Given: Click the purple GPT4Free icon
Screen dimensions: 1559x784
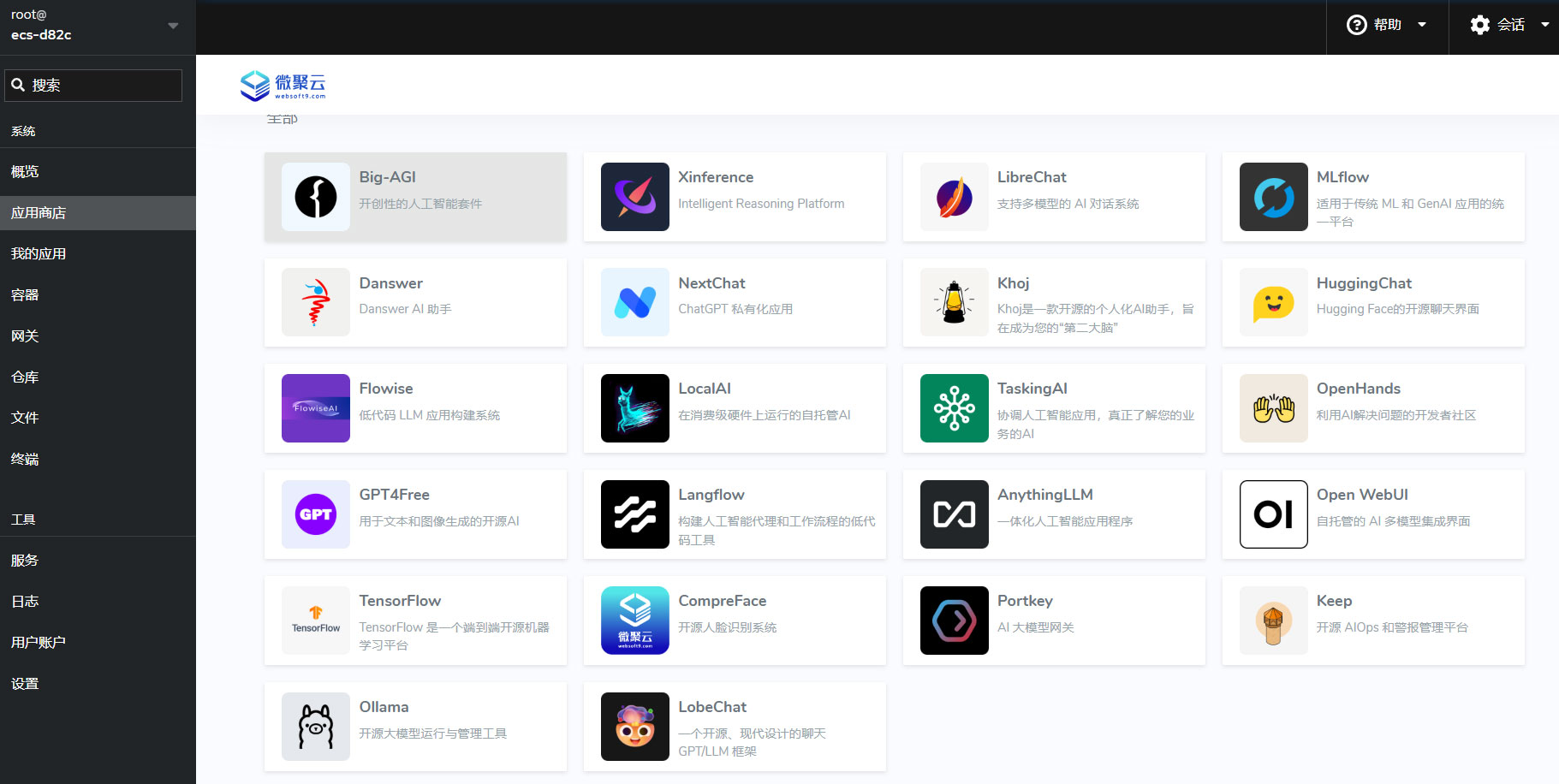Looking at the screenshot, I should pos(315,514).
